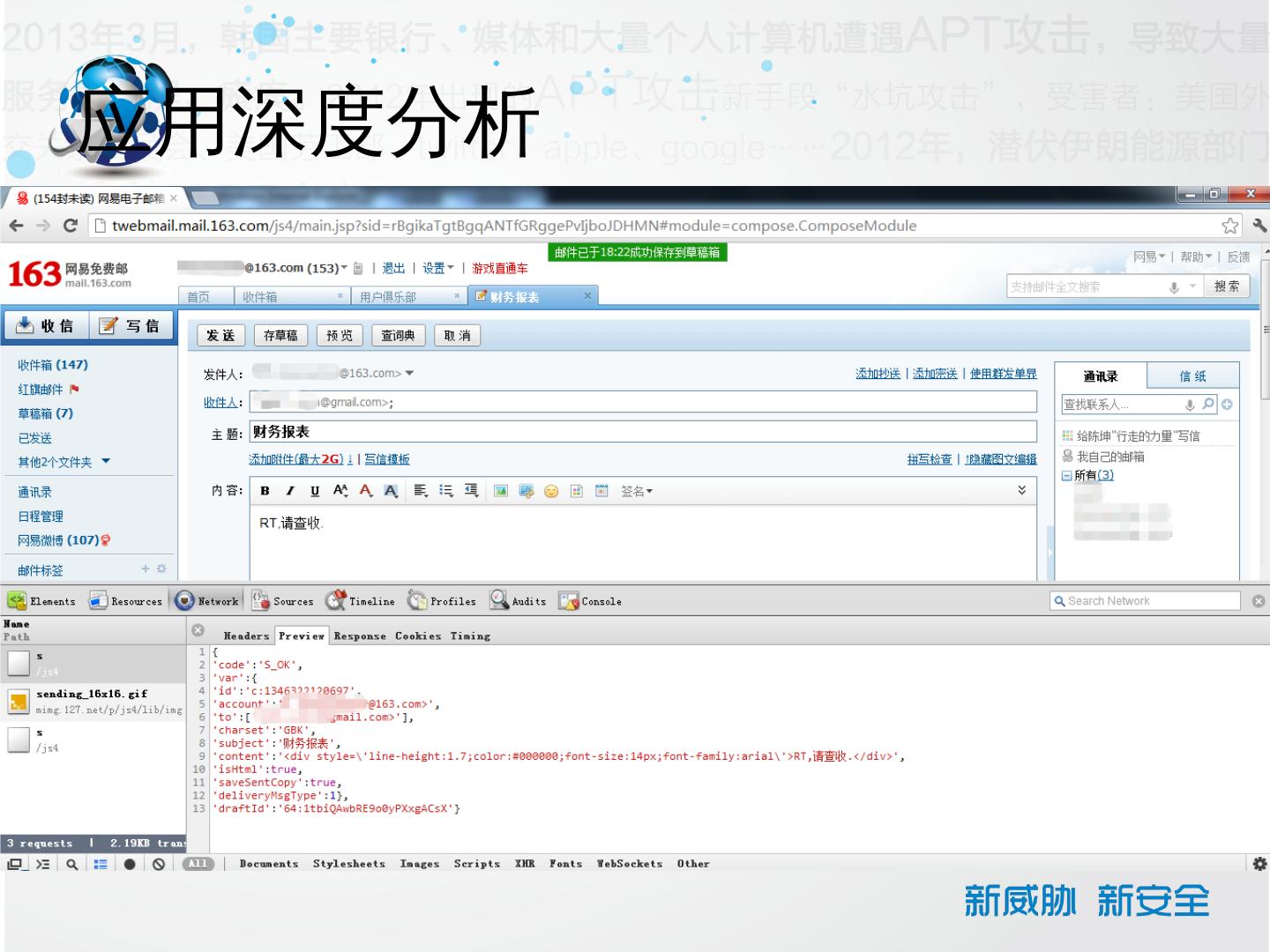
Task: Open the Console panel in DevTools
Action: [590, 601]
